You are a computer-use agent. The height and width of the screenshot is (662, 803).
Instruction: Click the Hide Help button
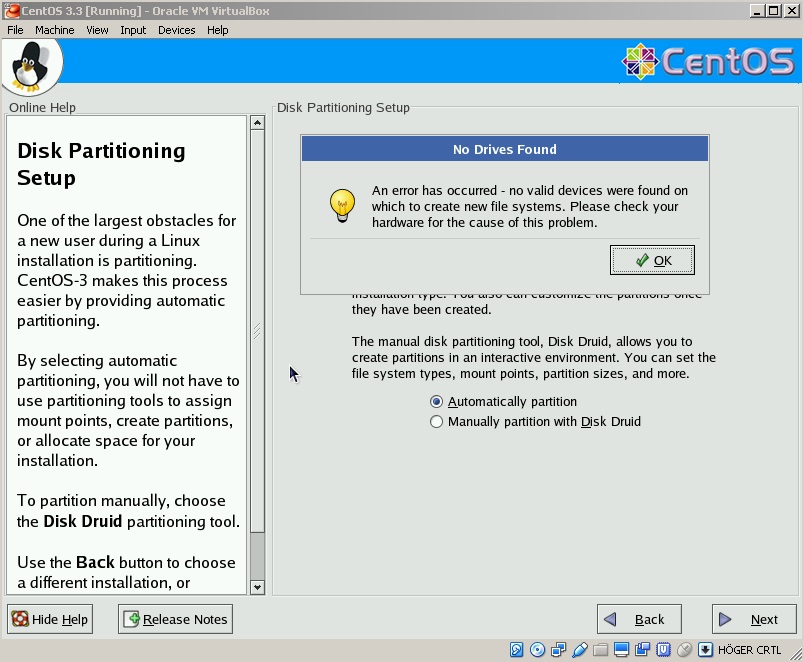coord(50,619)
